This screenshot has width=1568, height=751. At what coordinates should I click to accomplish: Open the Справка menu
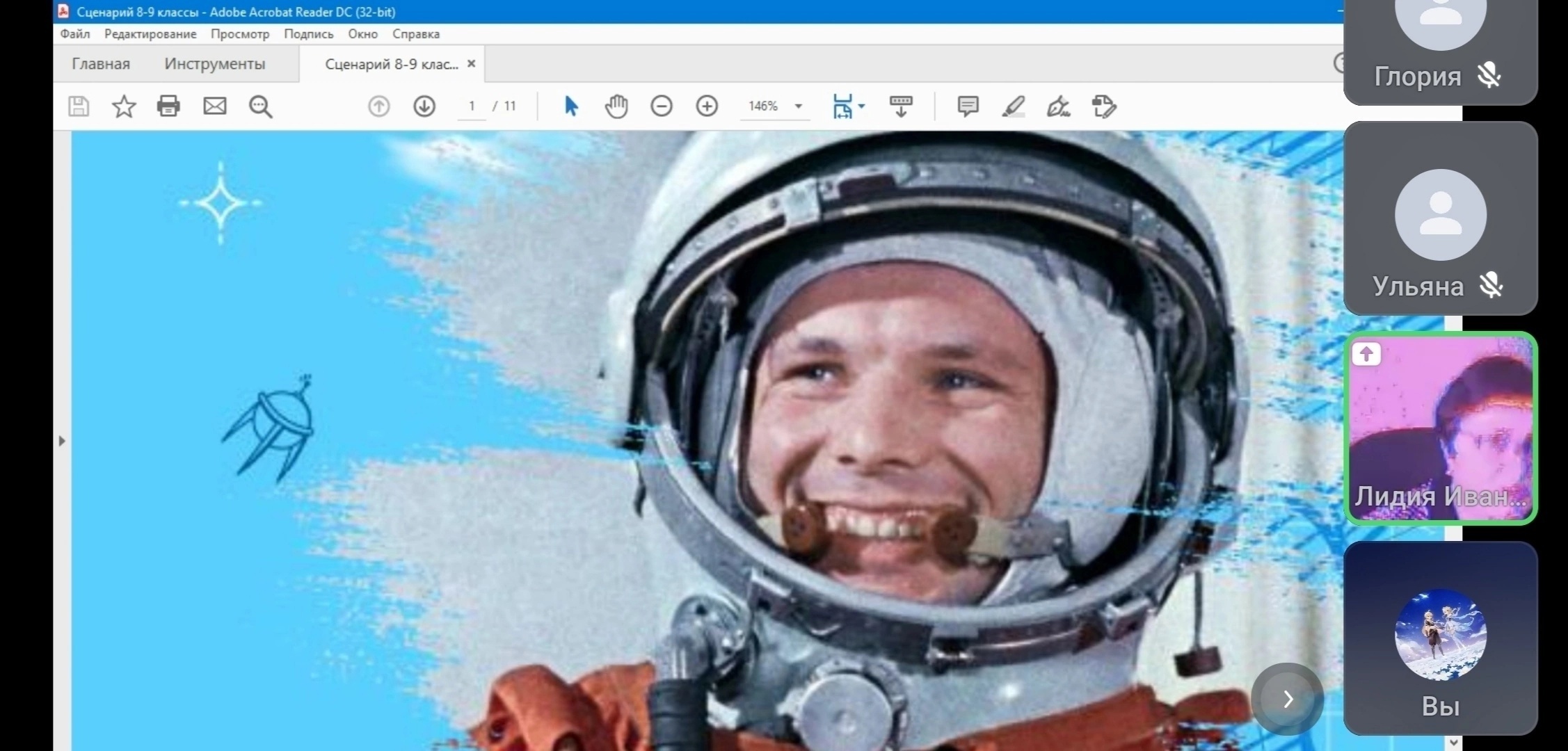[x=416, y=34]
